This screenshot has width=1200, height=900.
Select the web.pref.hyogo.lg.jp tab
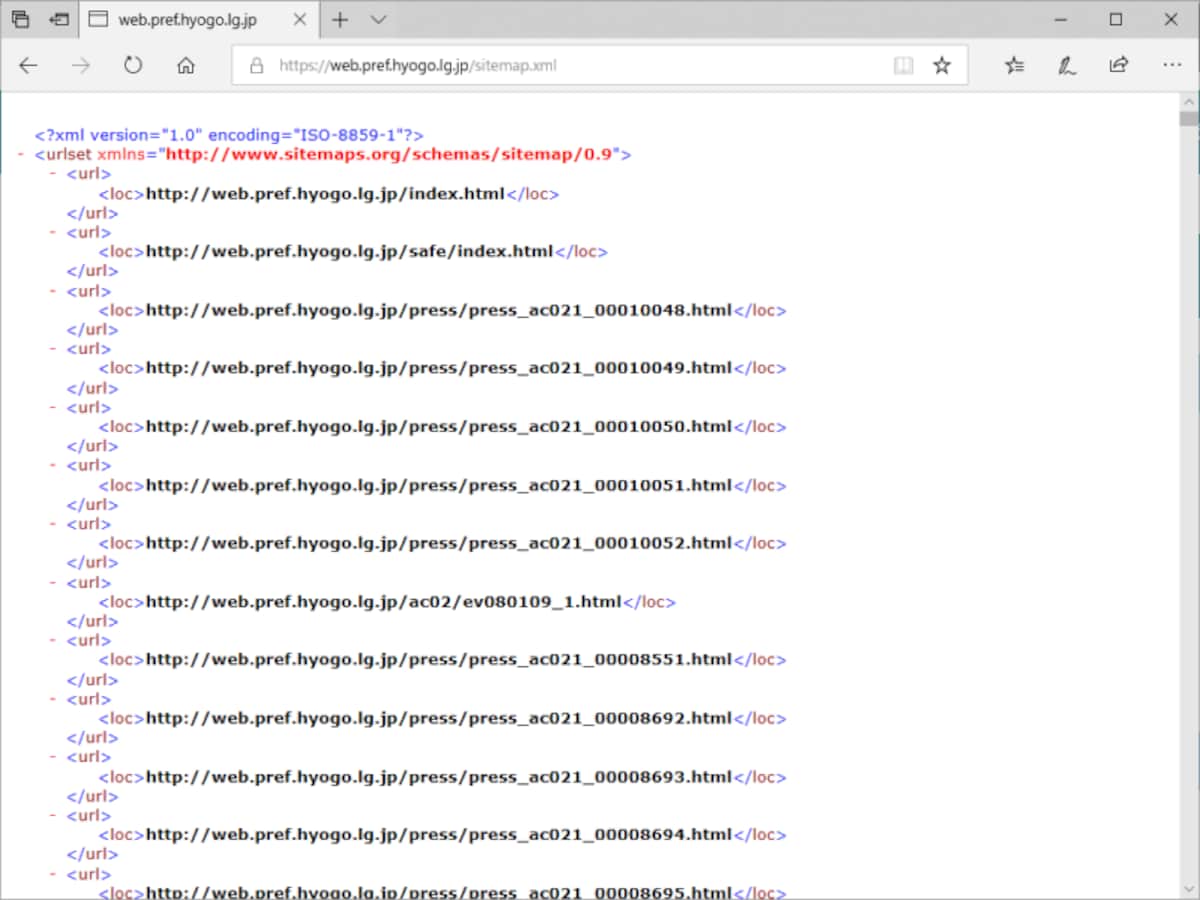(x=198, y=19)
